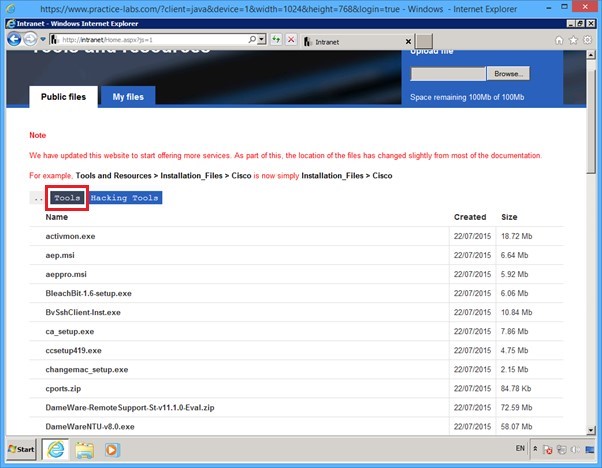Image resolution: width=602 pixels, height=468 pixels.
Task: Click the Home house icon
Action: click(x=559, y=40)
